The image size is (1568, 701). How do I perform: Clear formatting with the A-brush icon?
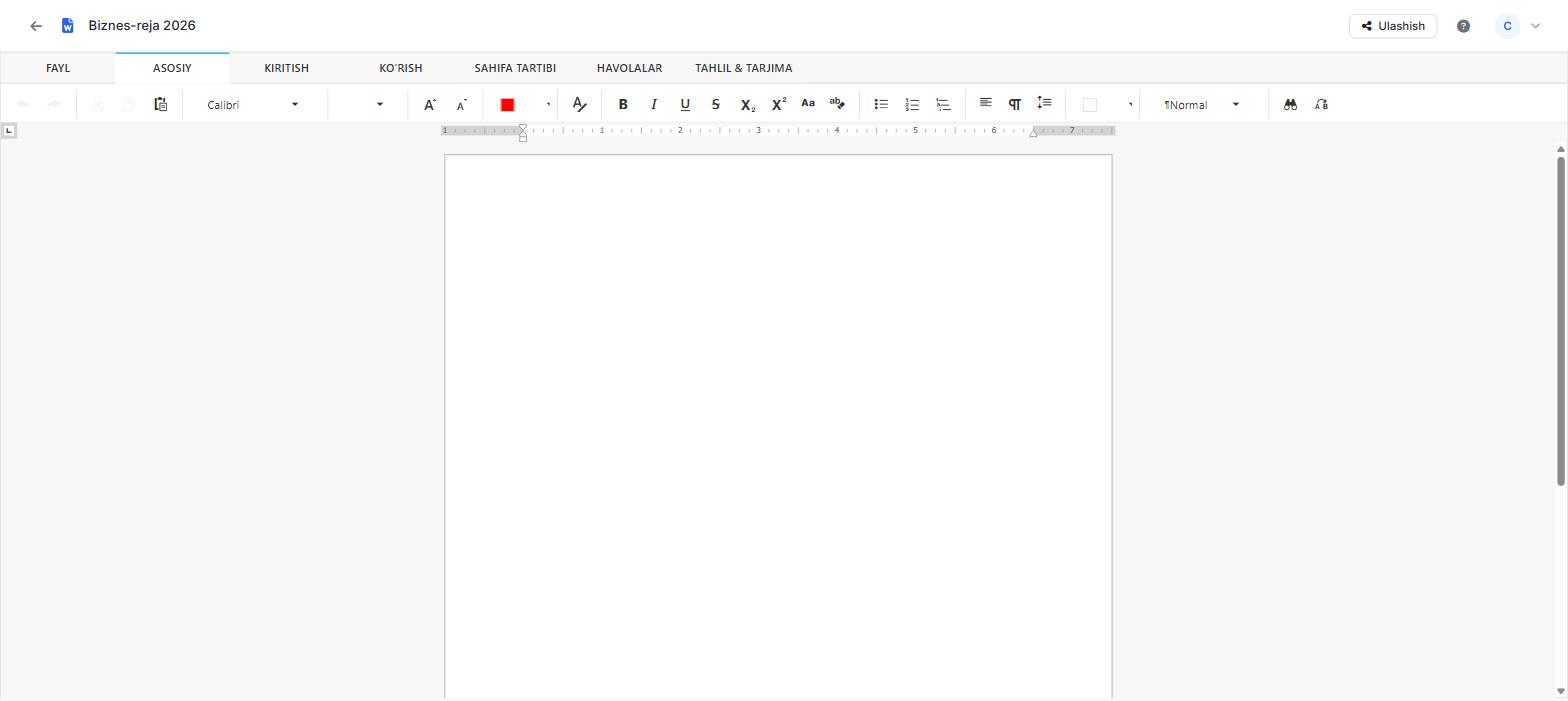[579, 104]
